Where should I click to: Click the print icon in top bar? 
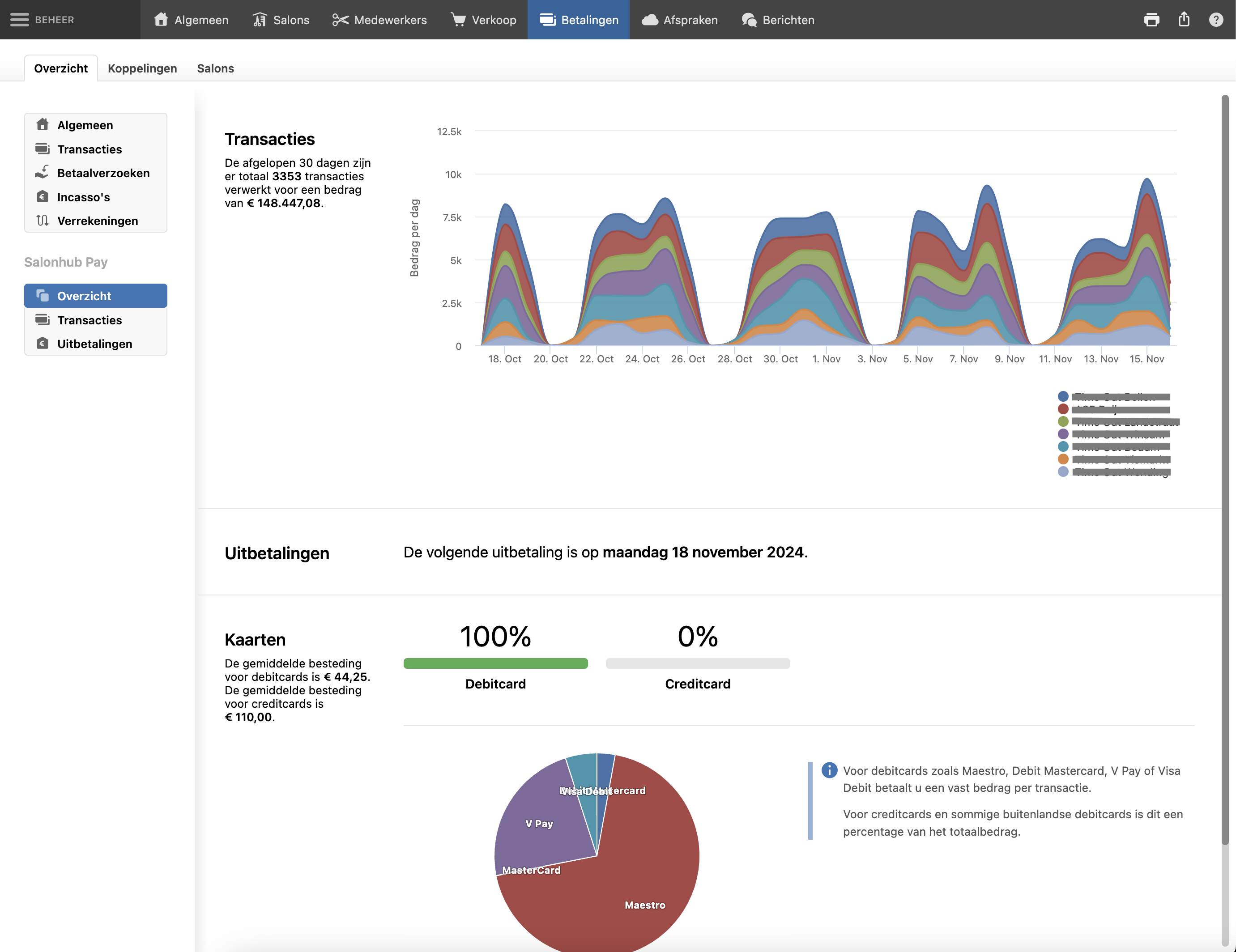tap(1151, 20)
